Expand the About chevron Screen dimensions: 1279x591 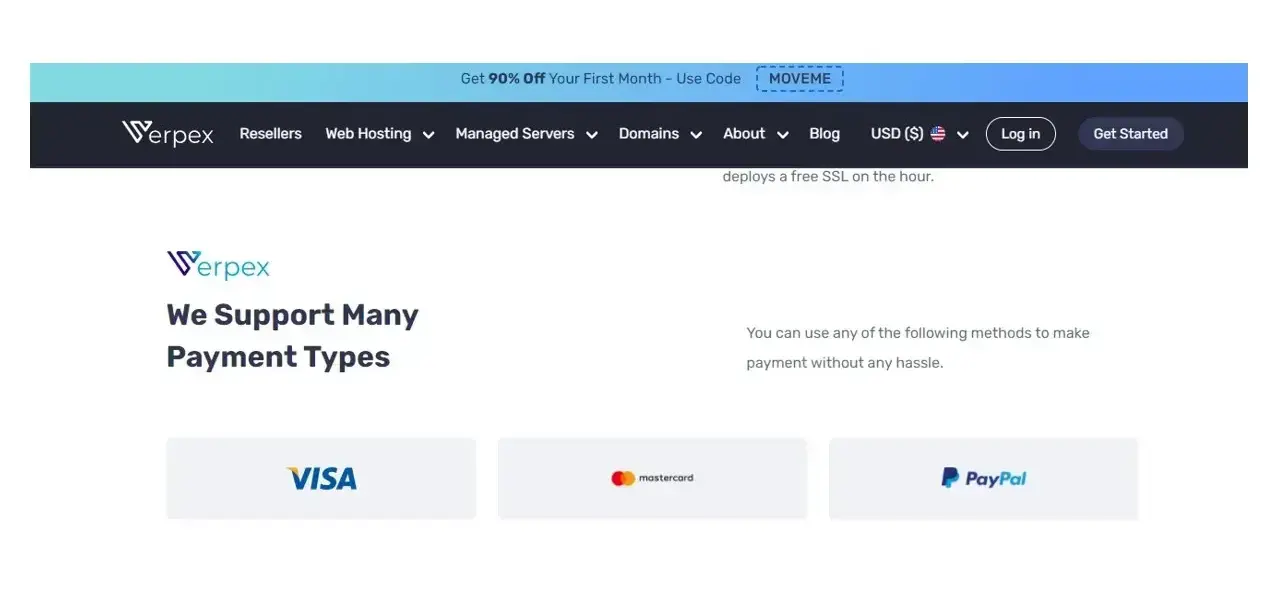(x=782, y=134)
